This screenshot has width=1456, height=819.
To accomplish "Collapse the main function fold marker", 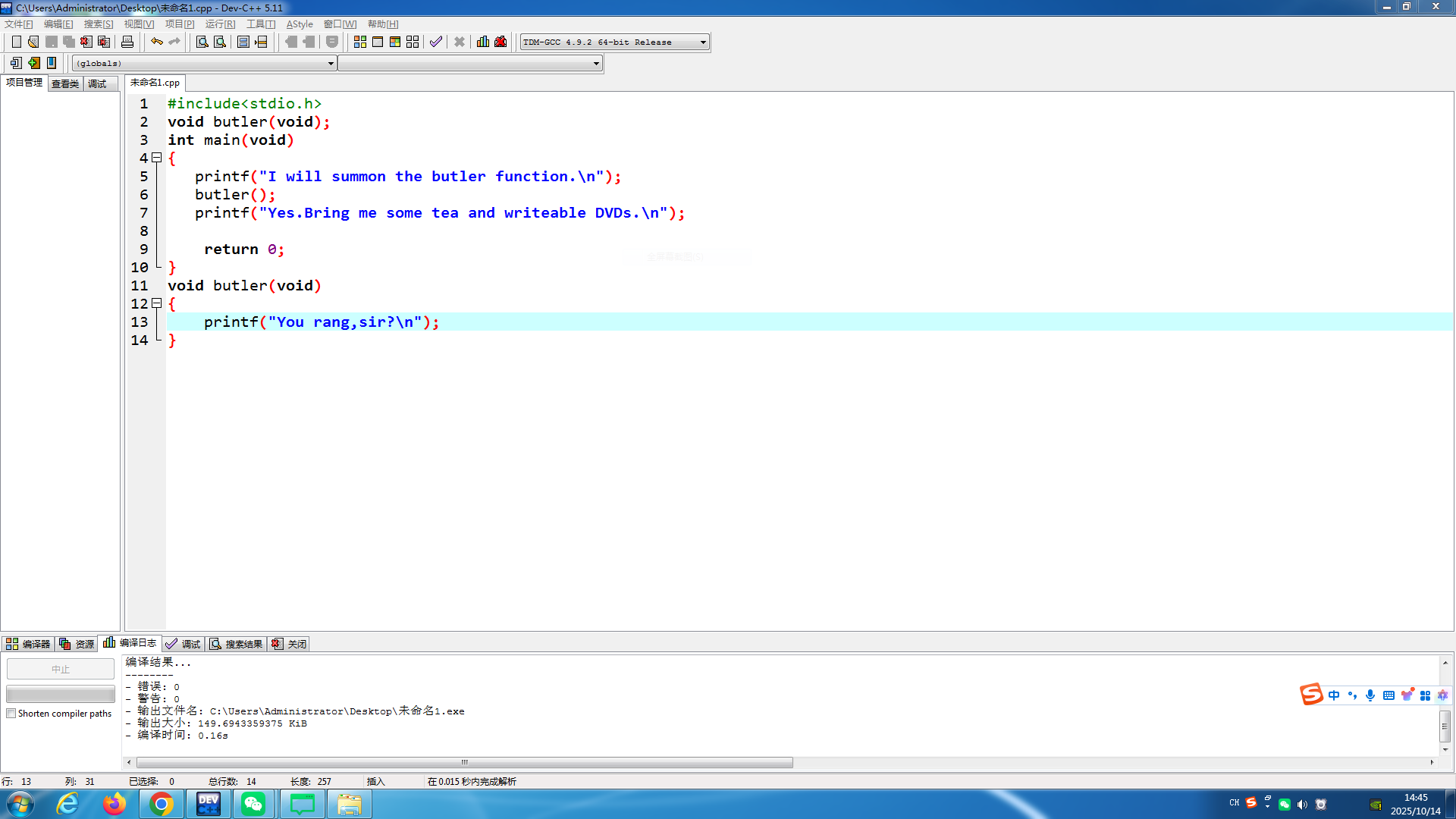I will pyautogui.click(x=157, y=158).
